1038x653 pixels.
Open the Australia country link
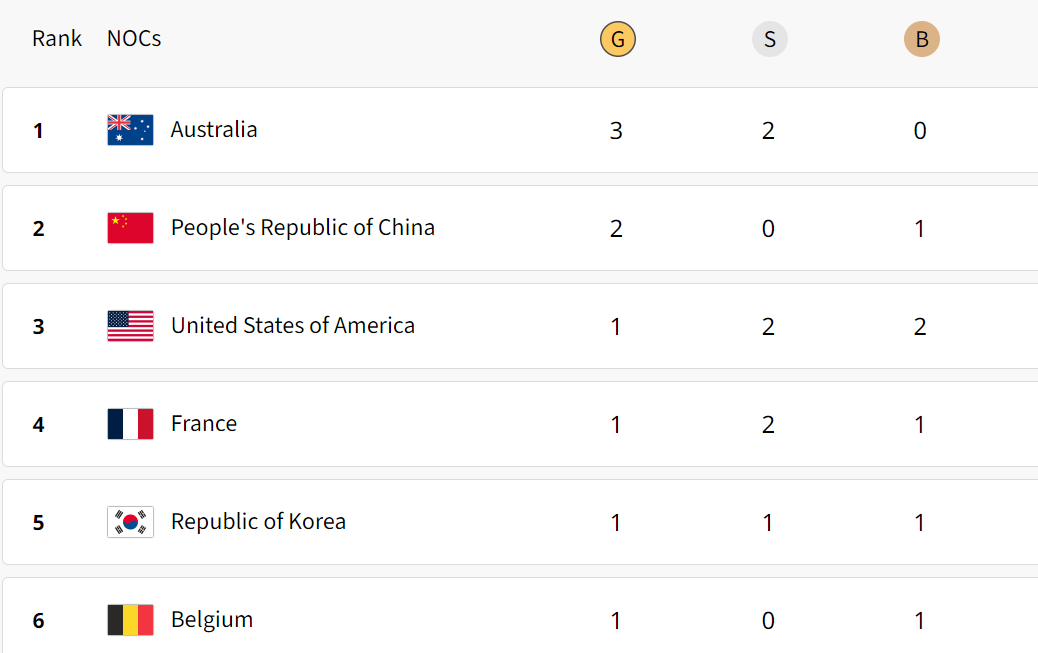point(214,129)
